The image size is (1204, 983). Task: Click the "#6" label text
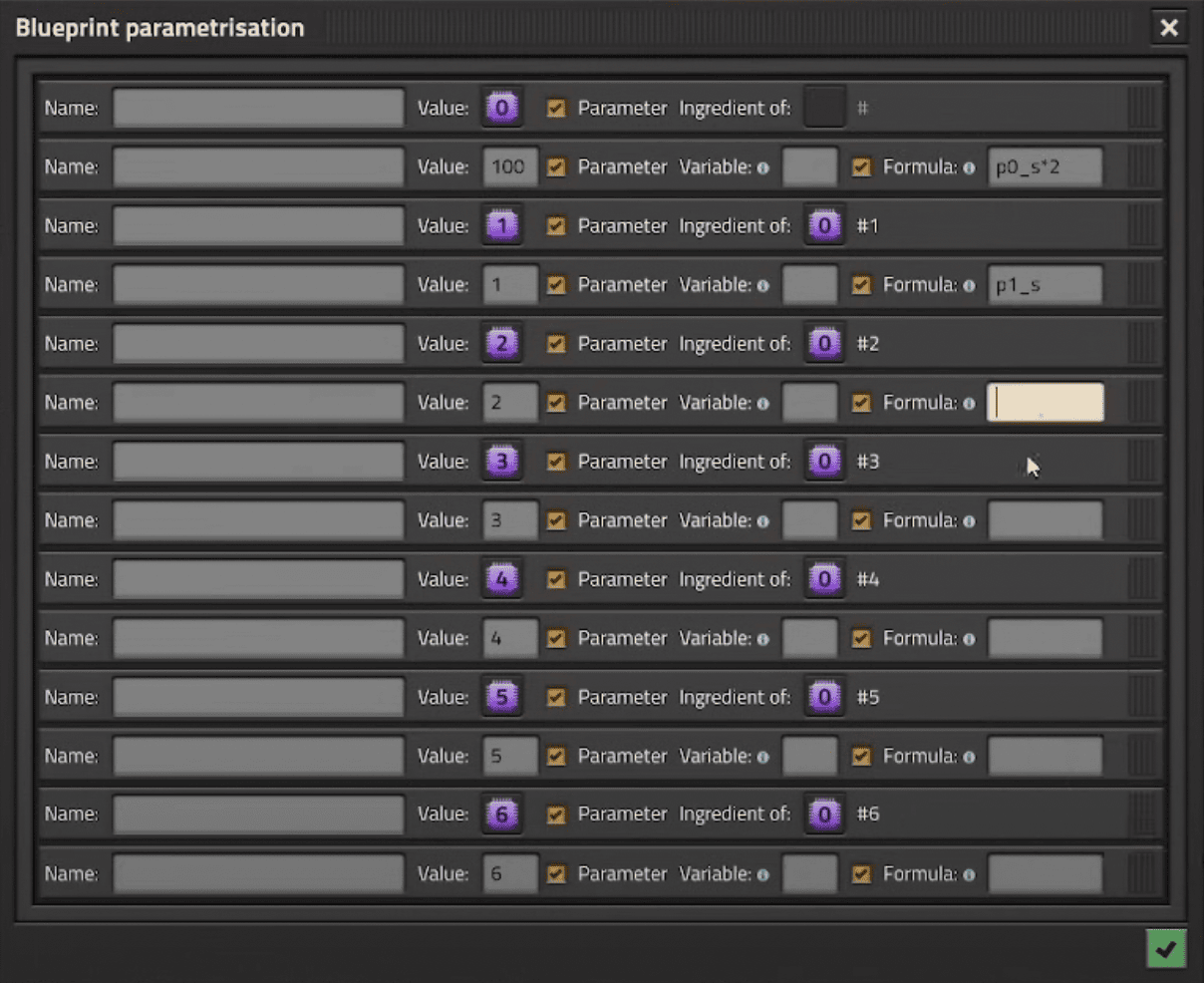(x=868, y=814)
